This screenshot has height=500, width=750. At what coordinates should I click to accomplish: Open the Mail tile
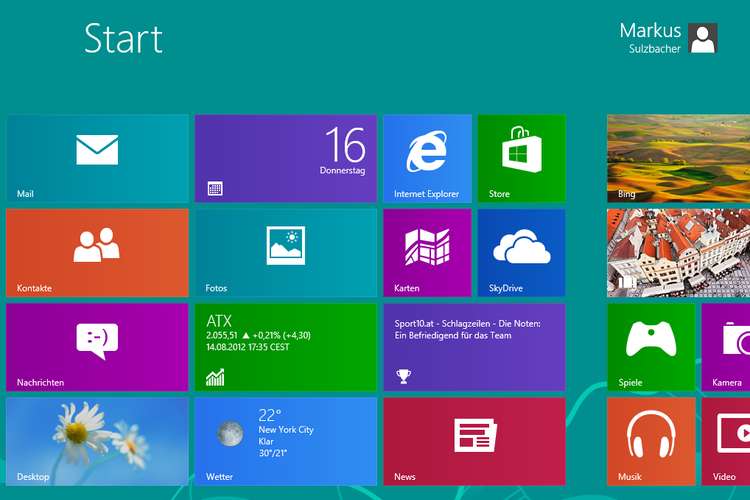tap(97, 158)
